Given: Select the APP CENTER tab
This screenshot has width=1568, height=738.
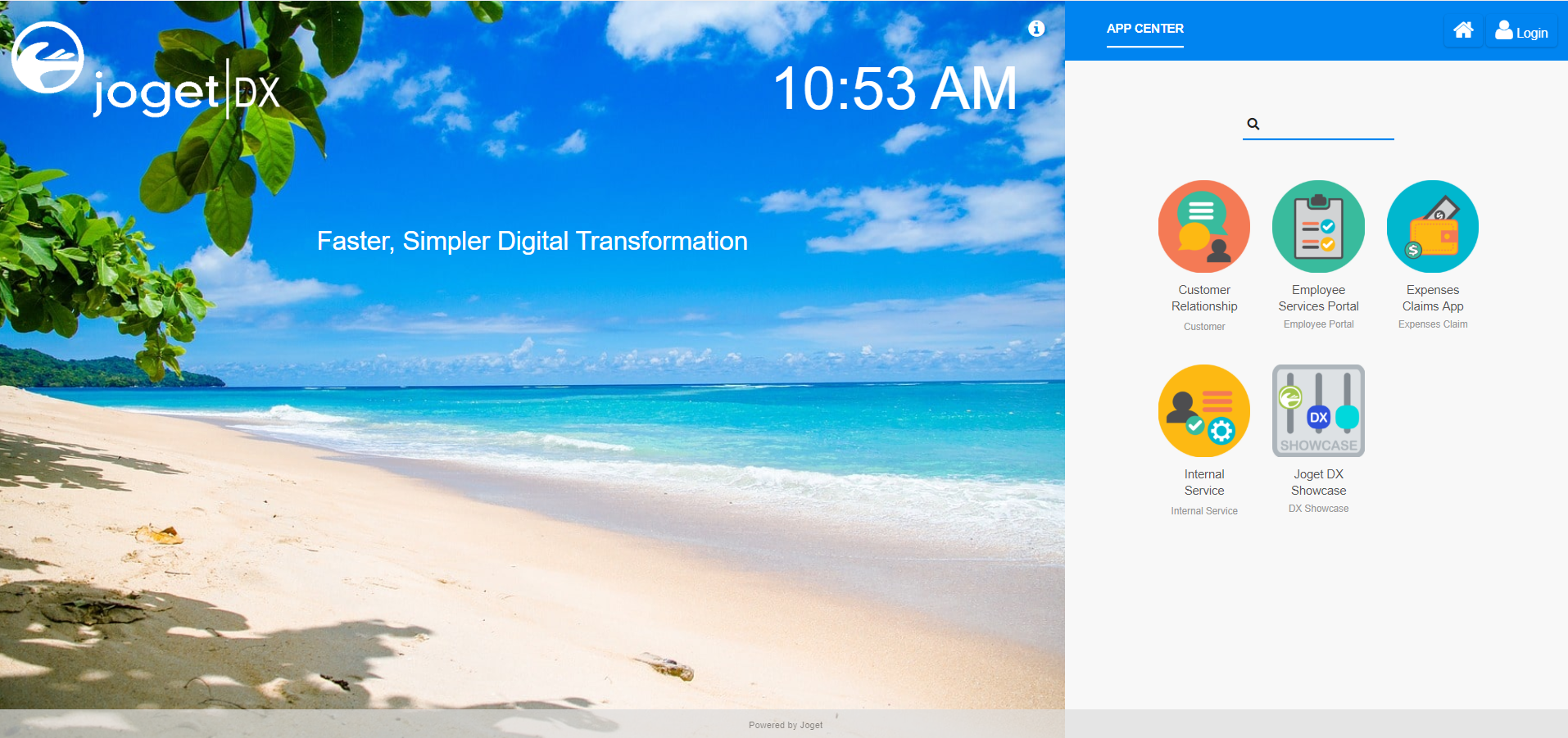Looking at the screenshot, I should point(1144,29).
